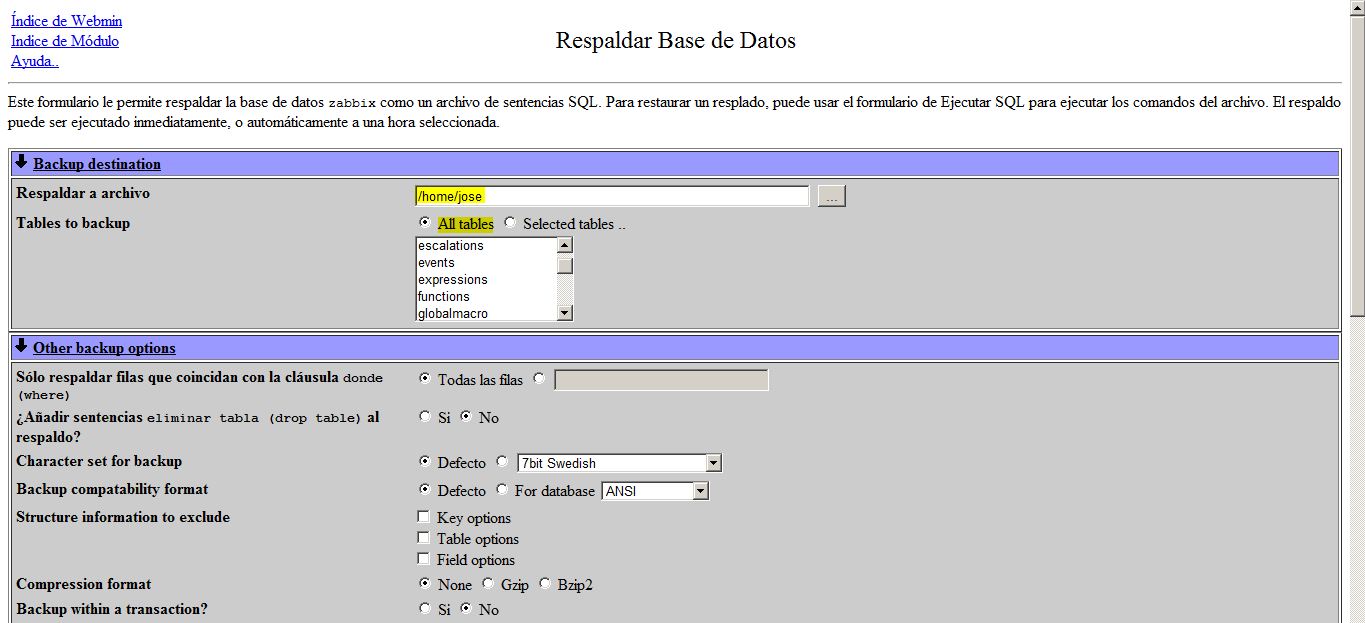The height and width of the screenshot is (623, 1365).
Task: Open the 7bit Swedish character set dropdown
Action: tap(712, 463)
